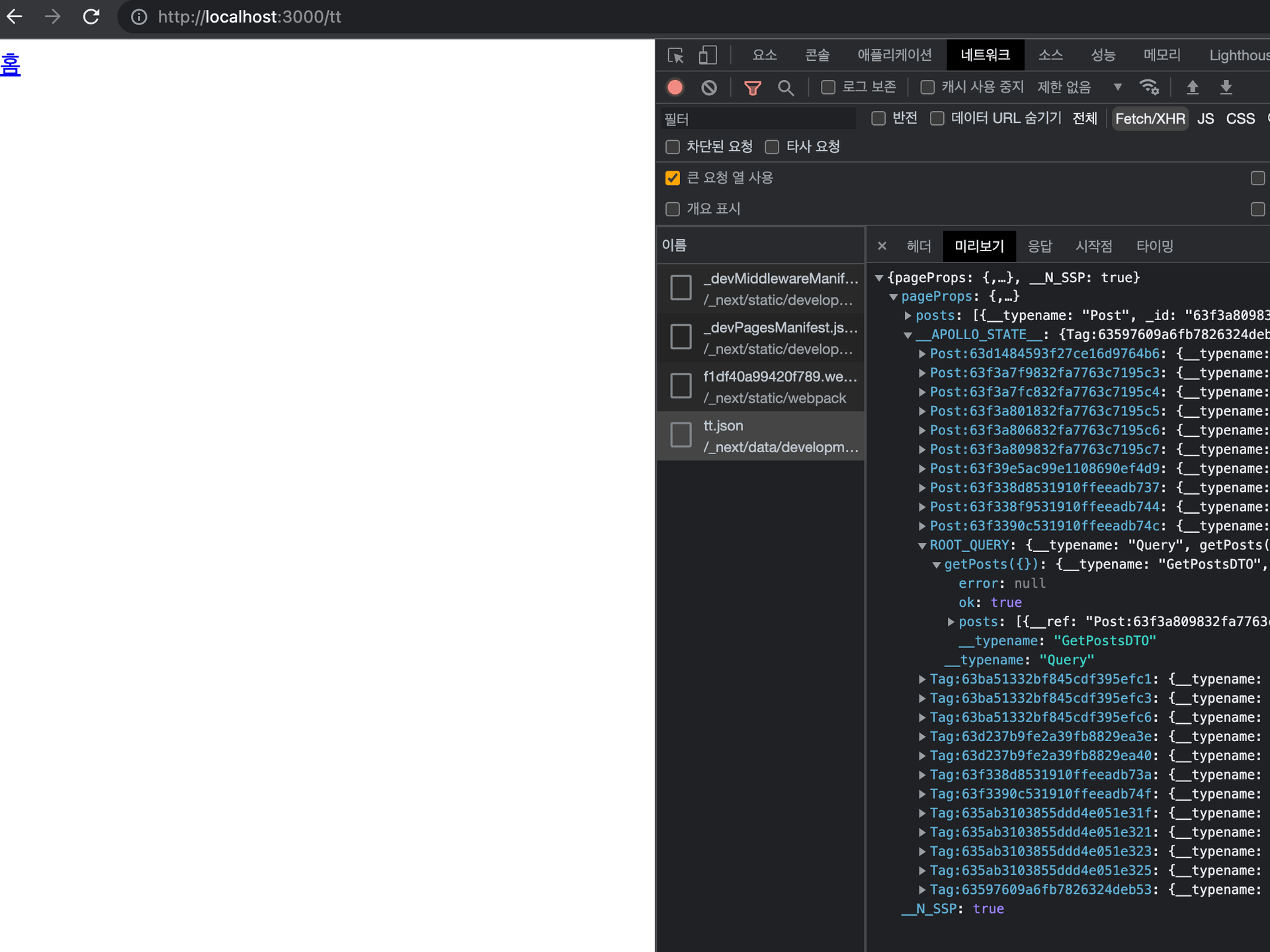Check the 캐시 사용 중지 option
1270x952 pixels.
(x=927, y=87)
